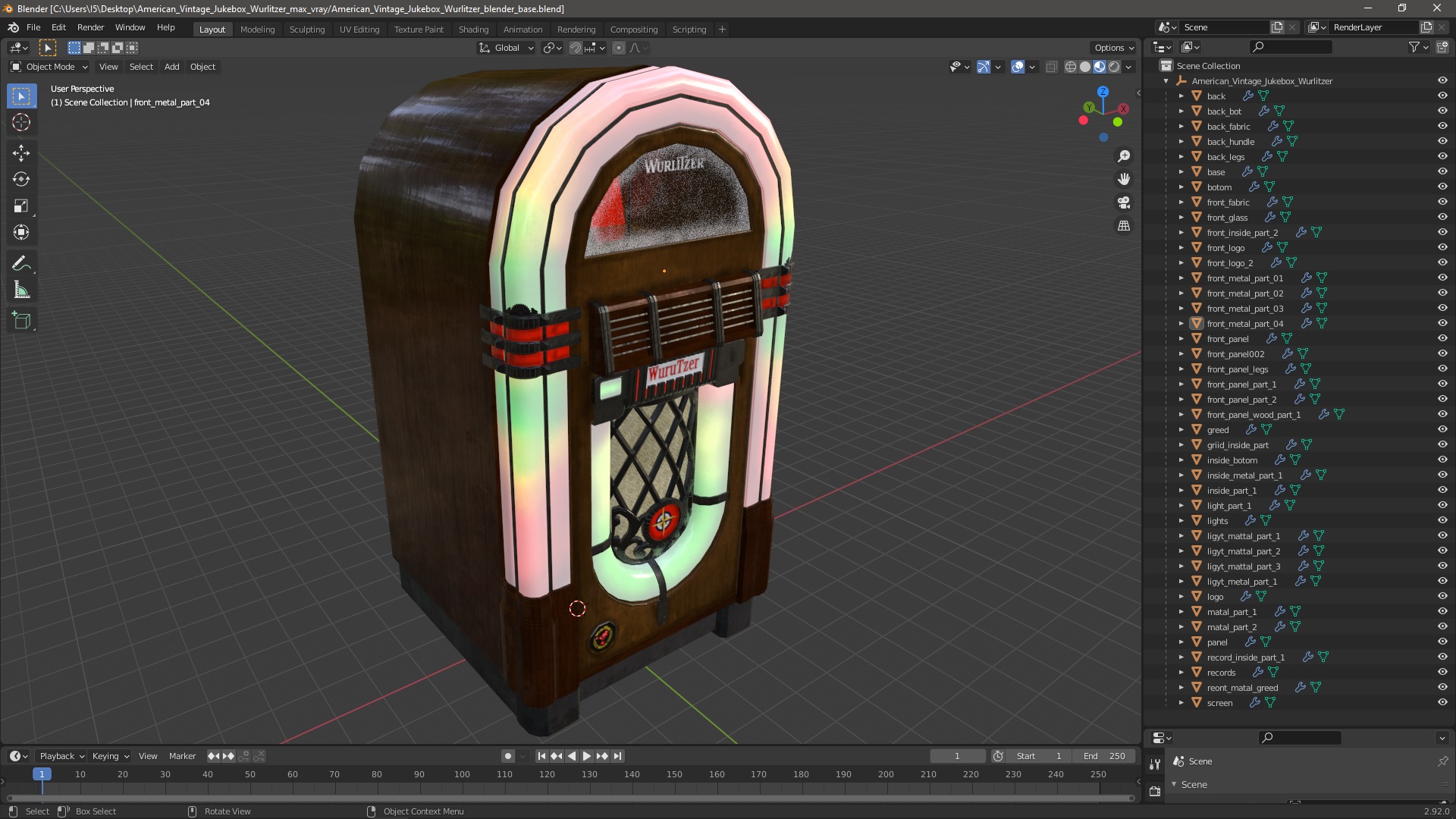Select the Annotate tool
The width and height of the screenshot is (1456, 819).
click(21, 264)
